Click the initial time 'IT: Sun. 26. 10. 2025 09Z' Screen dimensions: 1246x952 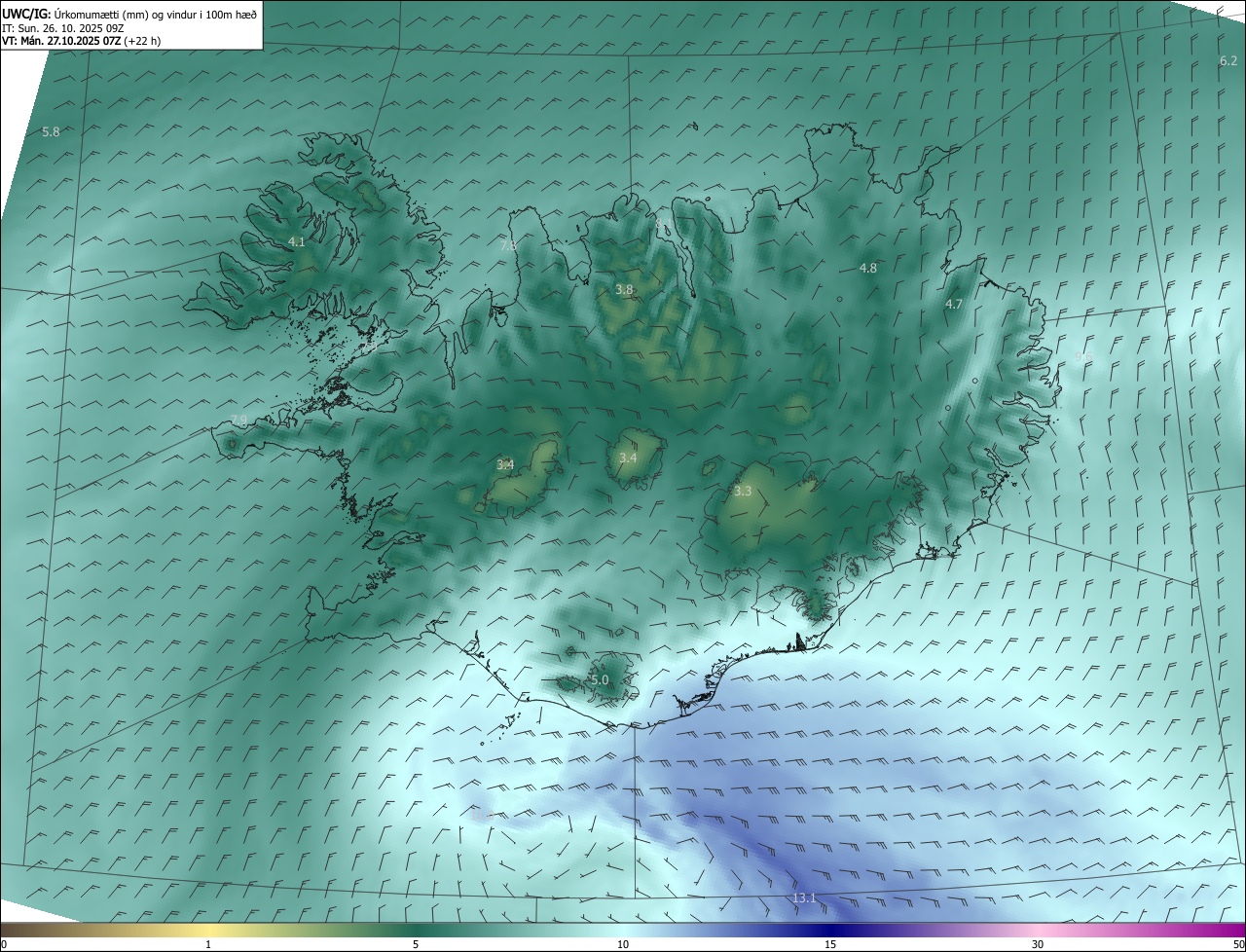[x=63, y=28]
